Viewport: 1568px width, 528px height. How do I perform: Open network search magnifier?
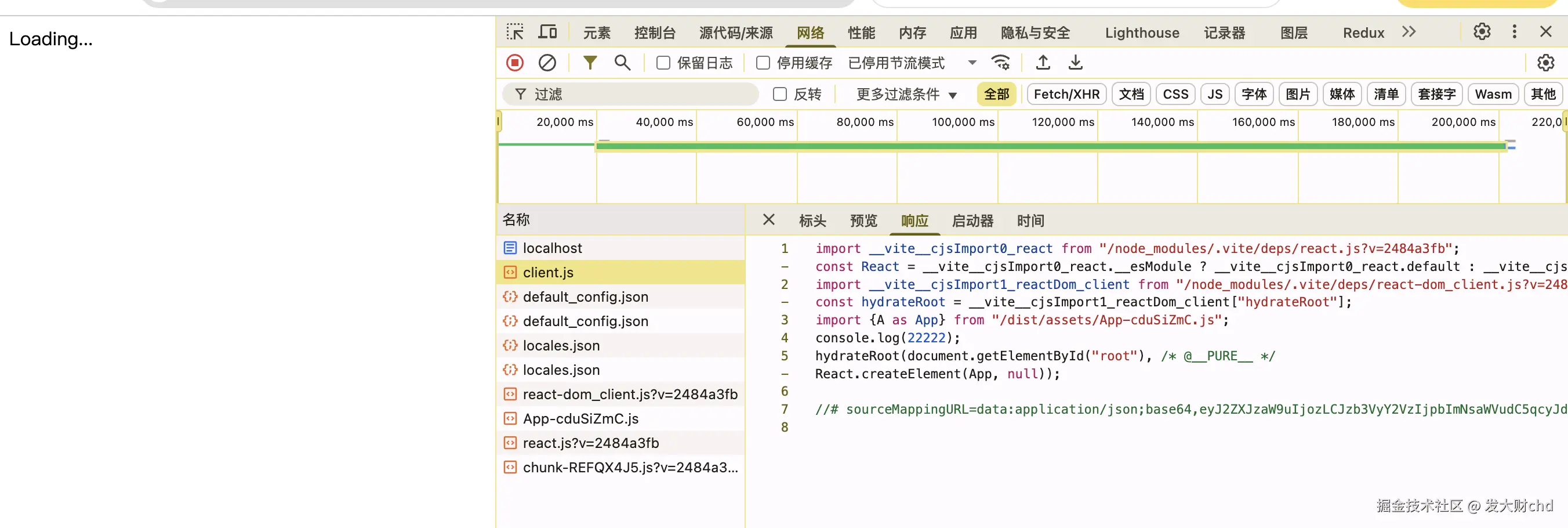[x=622, y=63]
